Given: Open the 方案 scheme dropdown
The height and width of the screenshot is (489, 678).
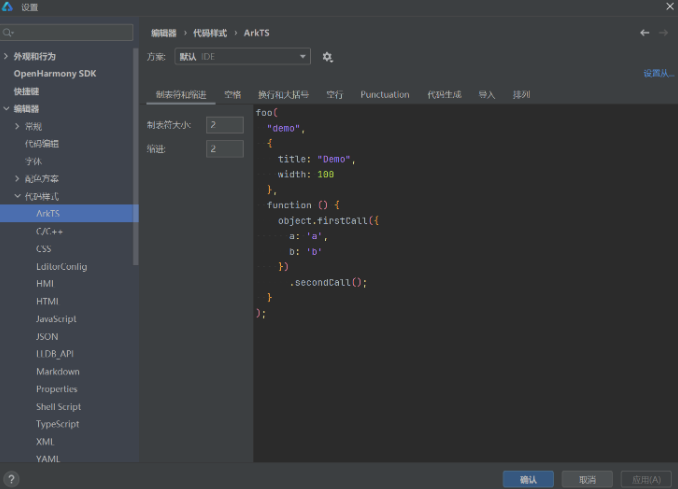Looking at the screenshot, I should pyautogui.click(x=243, y=57).
